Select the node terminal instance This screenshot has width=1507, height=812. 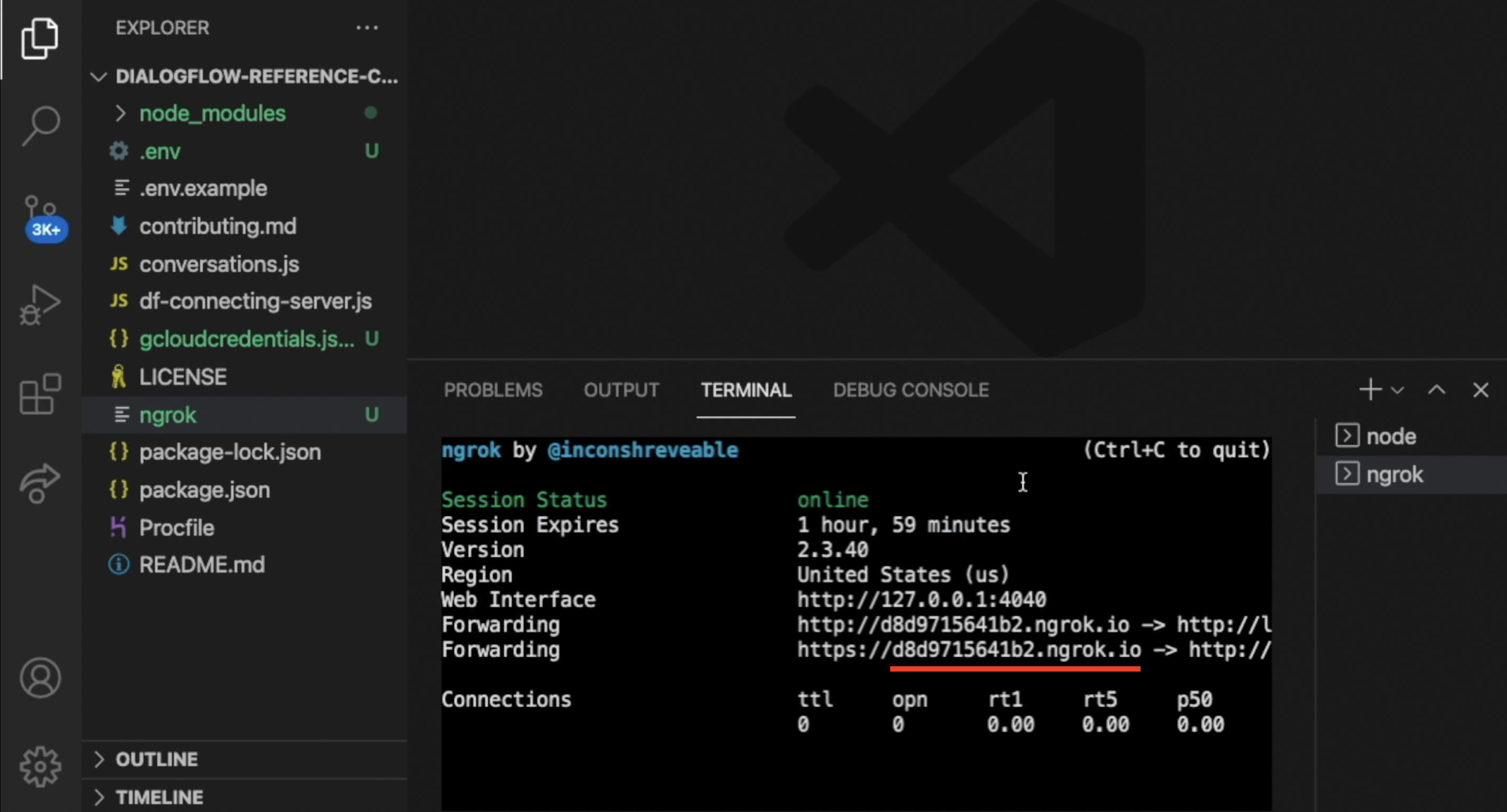pyautogui.click(x=1412, y=437)
